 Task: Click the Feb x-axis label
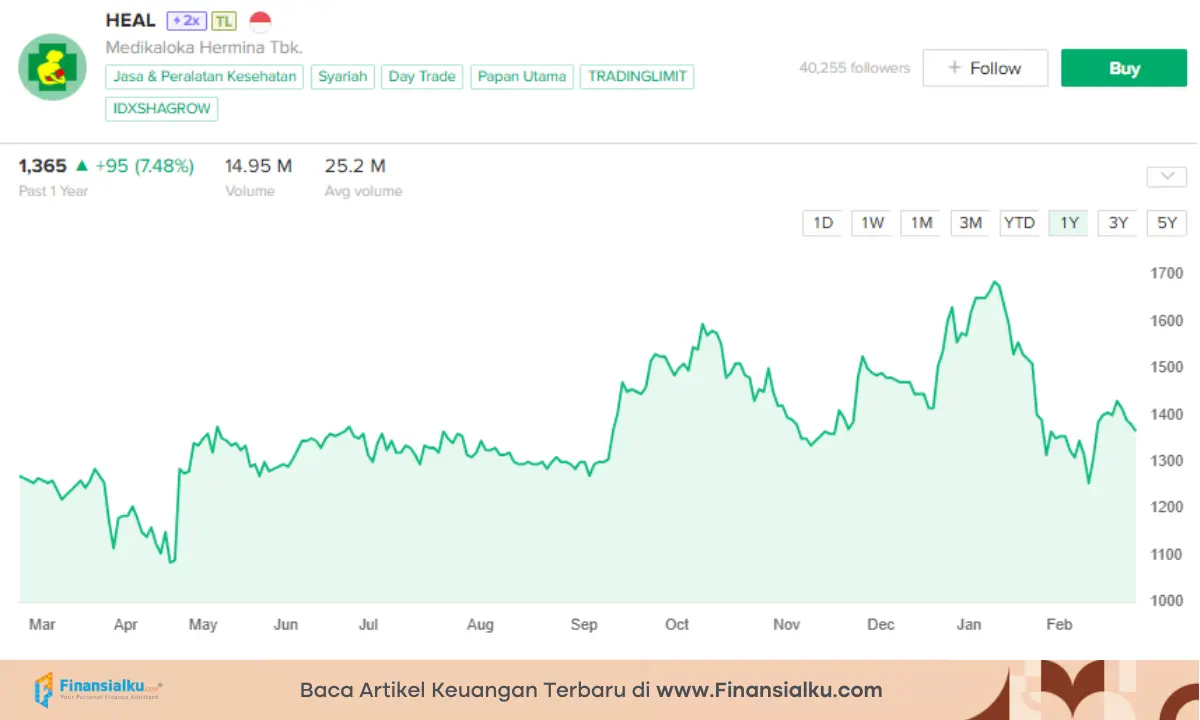(1059, 624)
